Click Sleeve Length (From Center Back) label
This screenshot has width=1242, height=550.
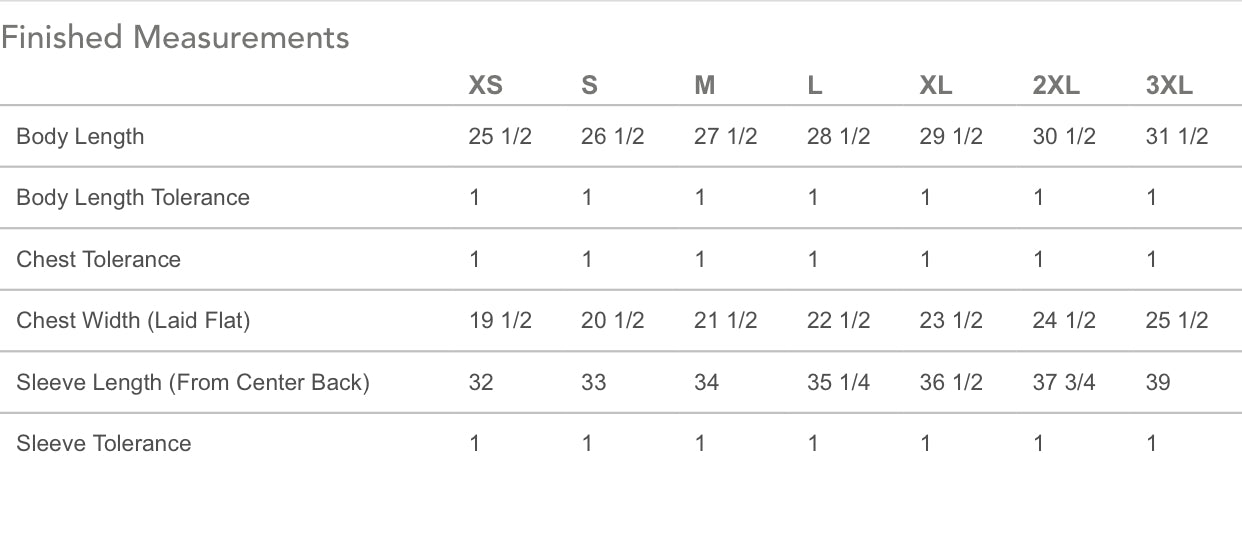tap(193, 382)
